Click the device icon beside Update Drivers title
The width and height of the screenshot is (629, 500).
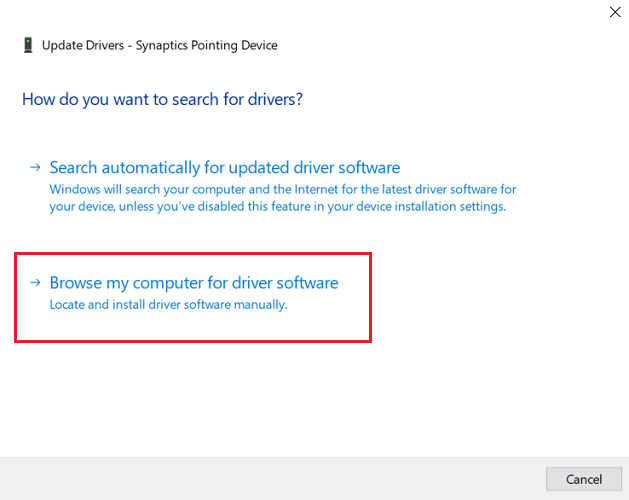(28, 45)
